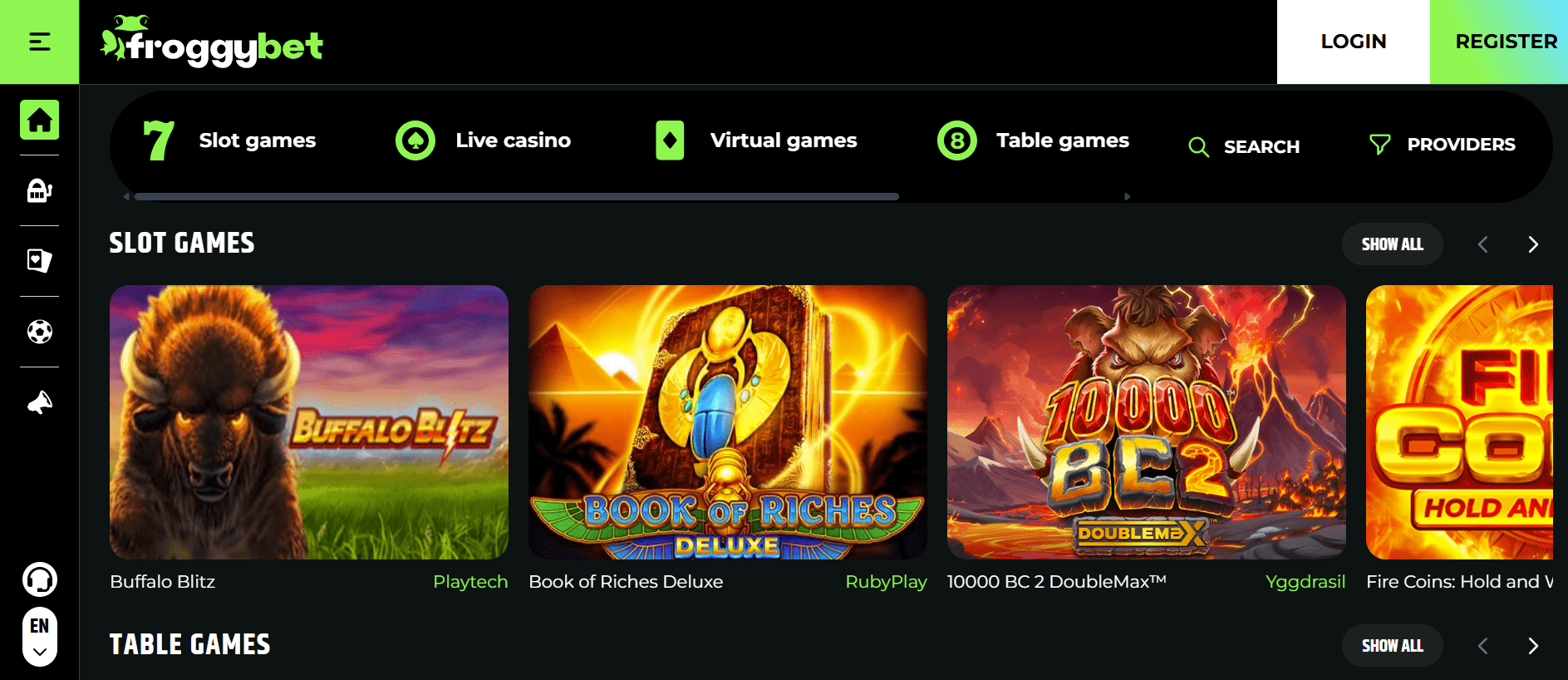
Task: Click Show All for Slot Games
Action: tap(1393, 244)
